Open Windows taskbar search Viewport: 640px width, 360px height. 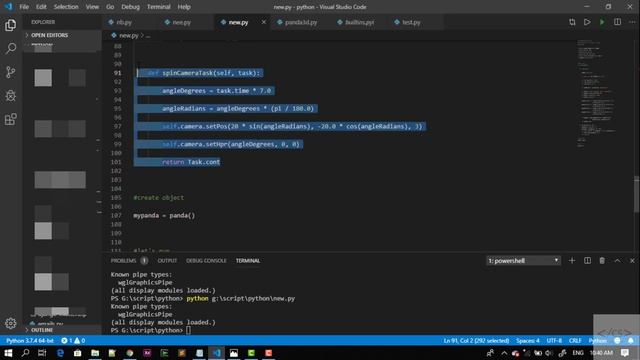(x=25, y=353)
